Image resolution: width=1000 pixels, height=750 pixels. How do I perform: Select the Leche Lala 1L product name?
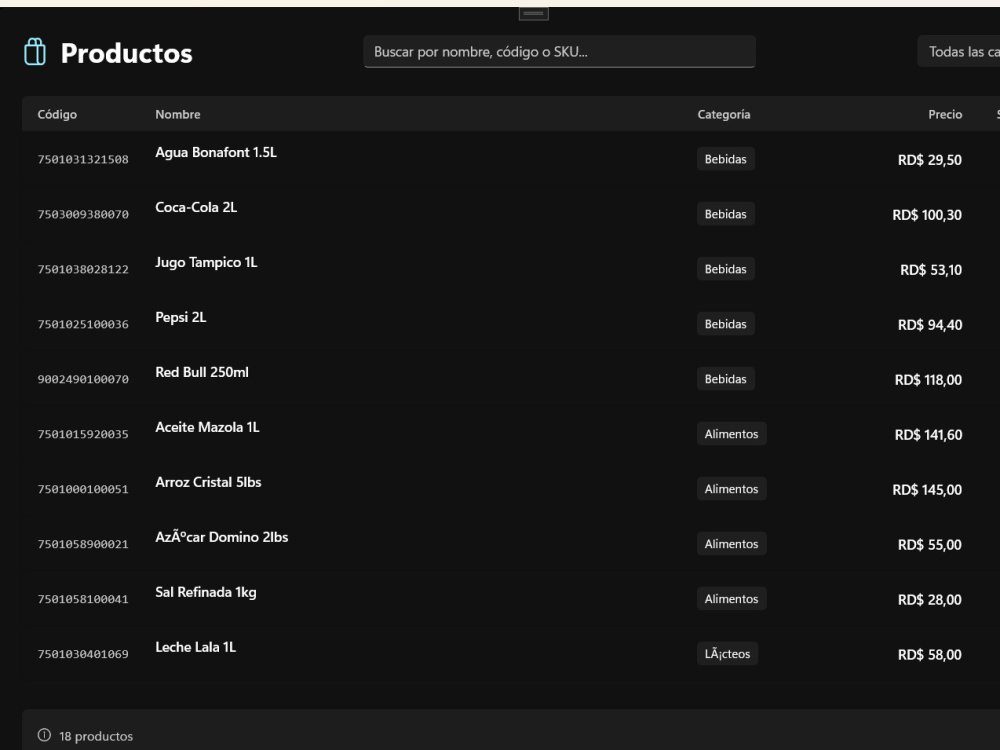195,647
